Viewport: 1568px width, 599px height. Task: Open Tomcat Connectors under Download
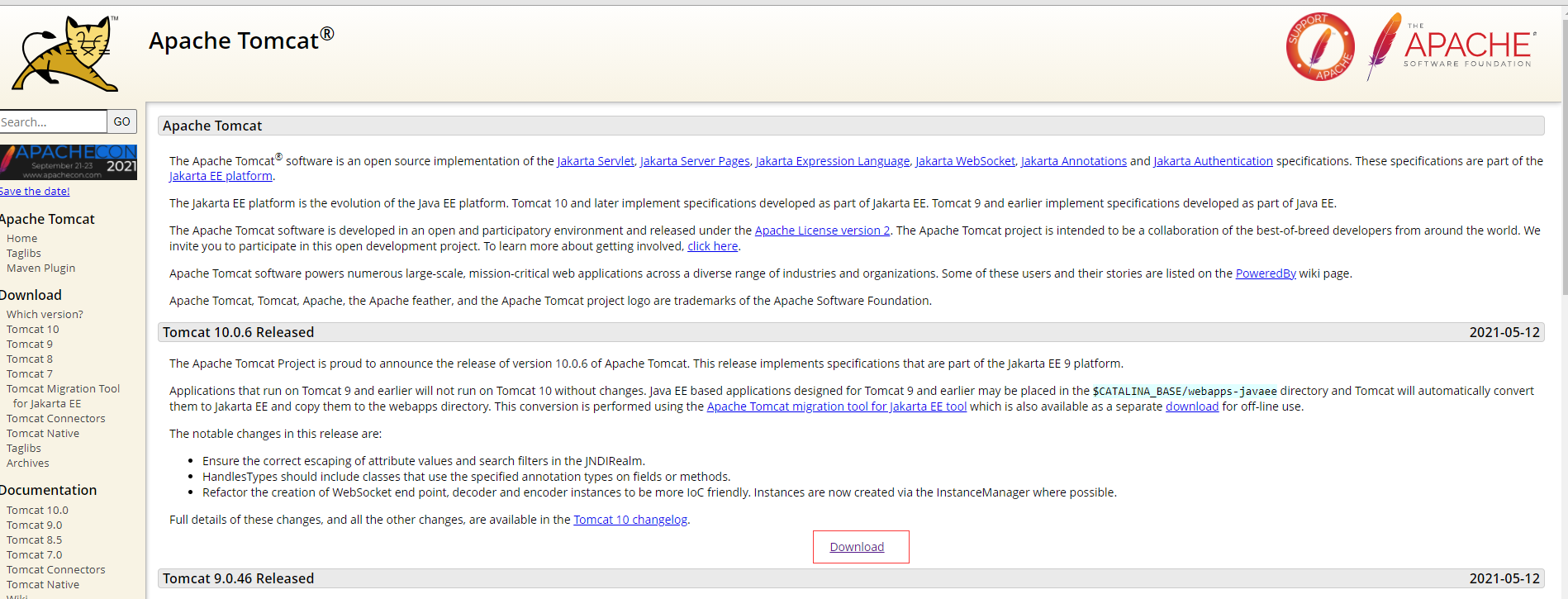click(56, 418)
